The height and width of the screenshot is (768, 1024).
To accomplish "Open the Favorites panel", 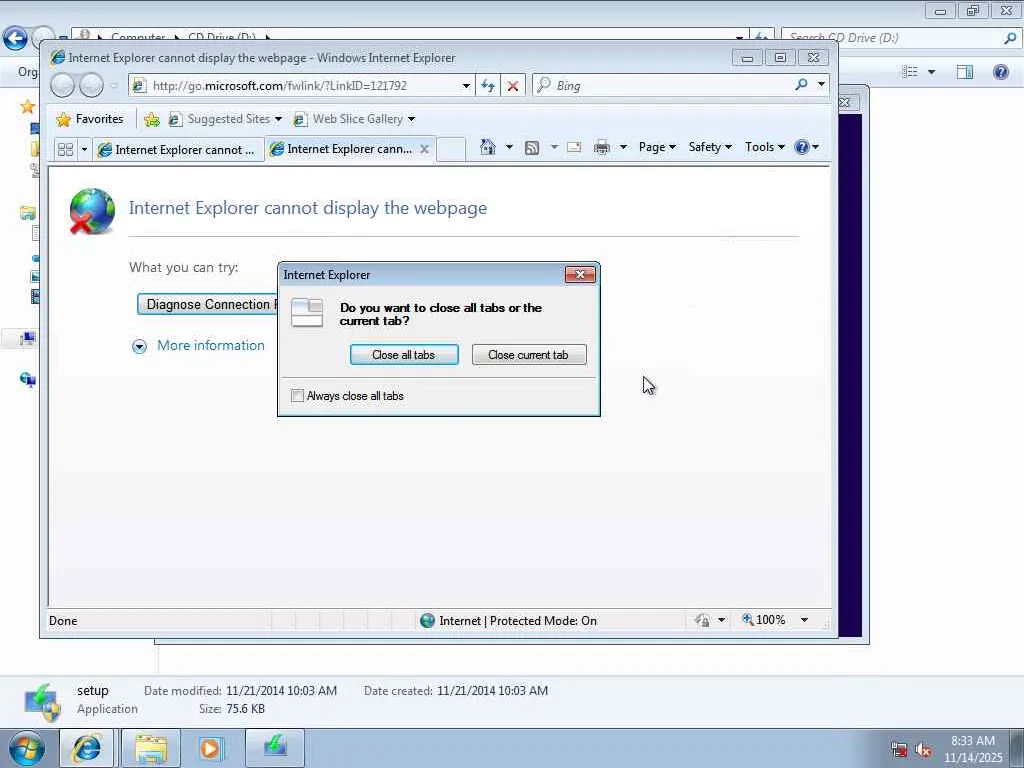I will pos(89,119).
